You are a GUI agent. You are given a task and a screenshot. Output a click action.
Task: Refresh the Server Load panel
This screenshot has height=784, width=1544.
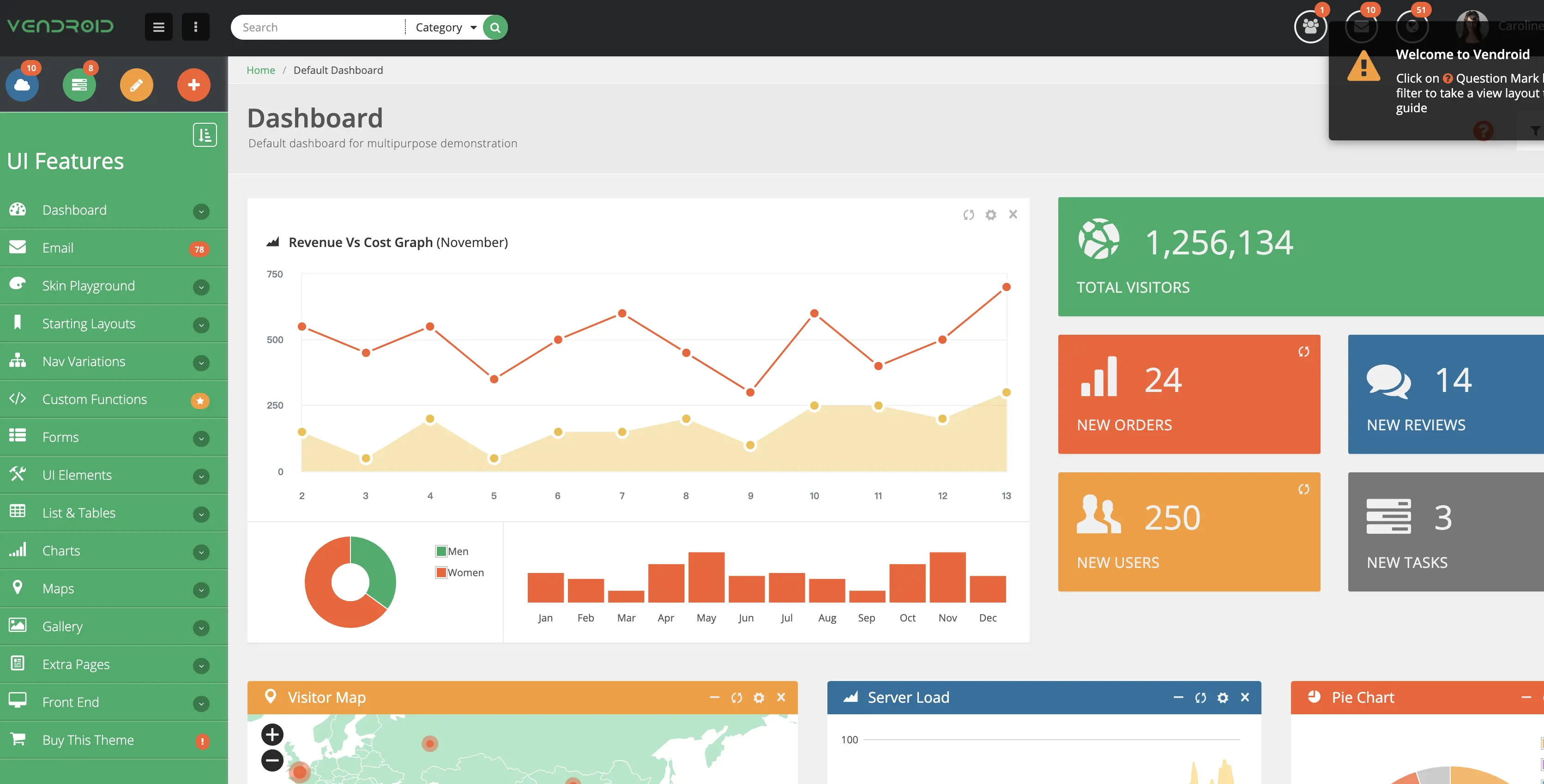coord(1200,698)
